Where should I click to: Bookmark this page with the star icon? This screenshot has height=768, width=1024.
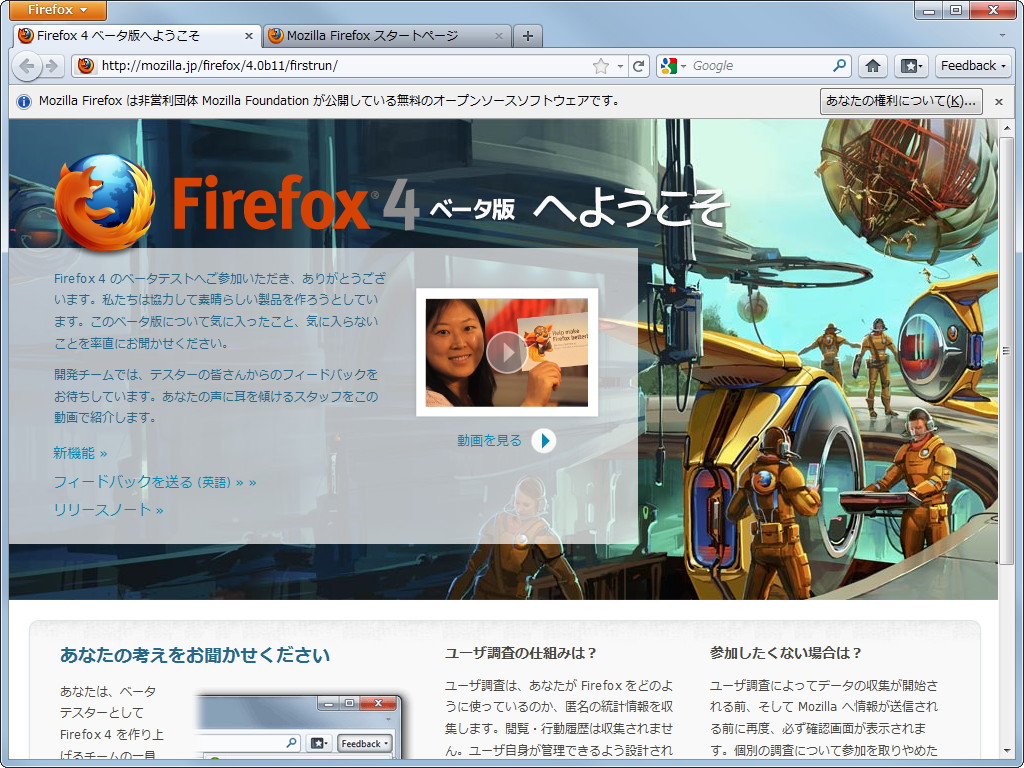601,66
